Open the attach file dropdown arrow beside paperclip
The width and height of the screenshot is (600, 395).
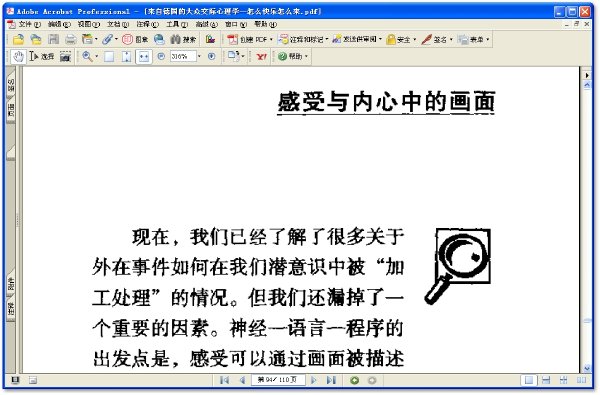[116, 39]
